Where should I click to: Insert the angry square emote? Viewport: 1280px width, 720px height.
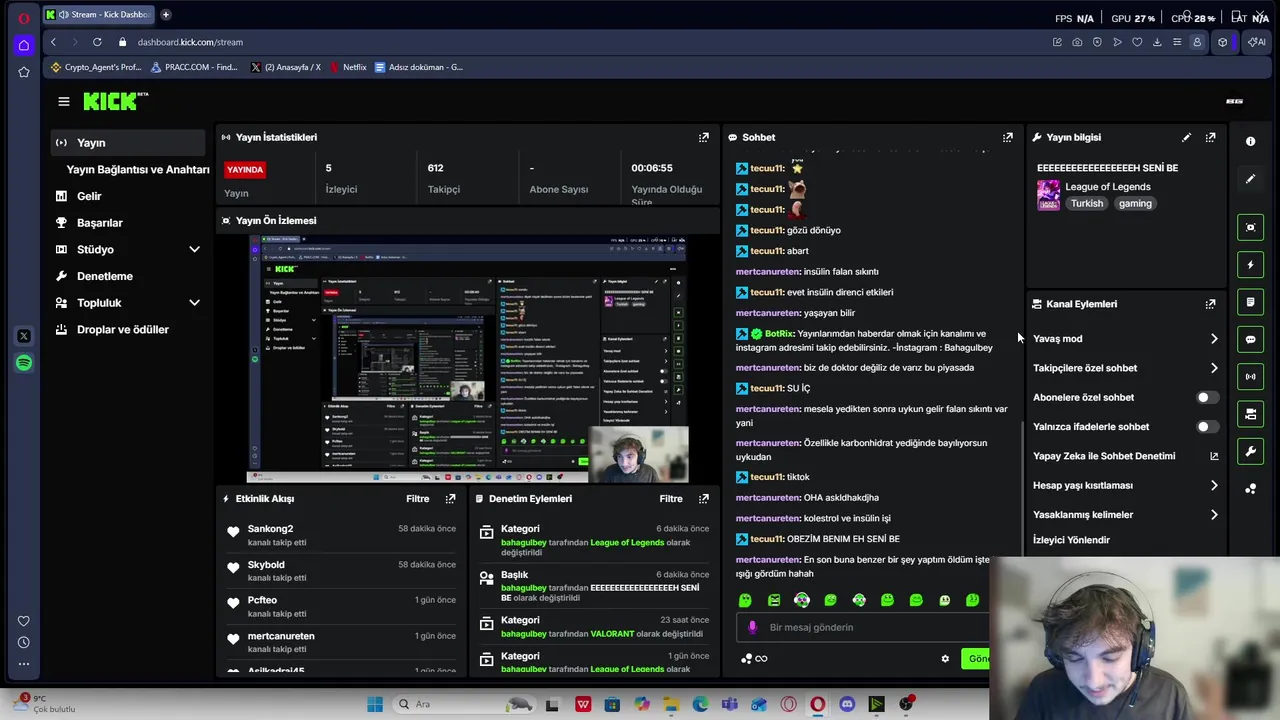[774, 600]
